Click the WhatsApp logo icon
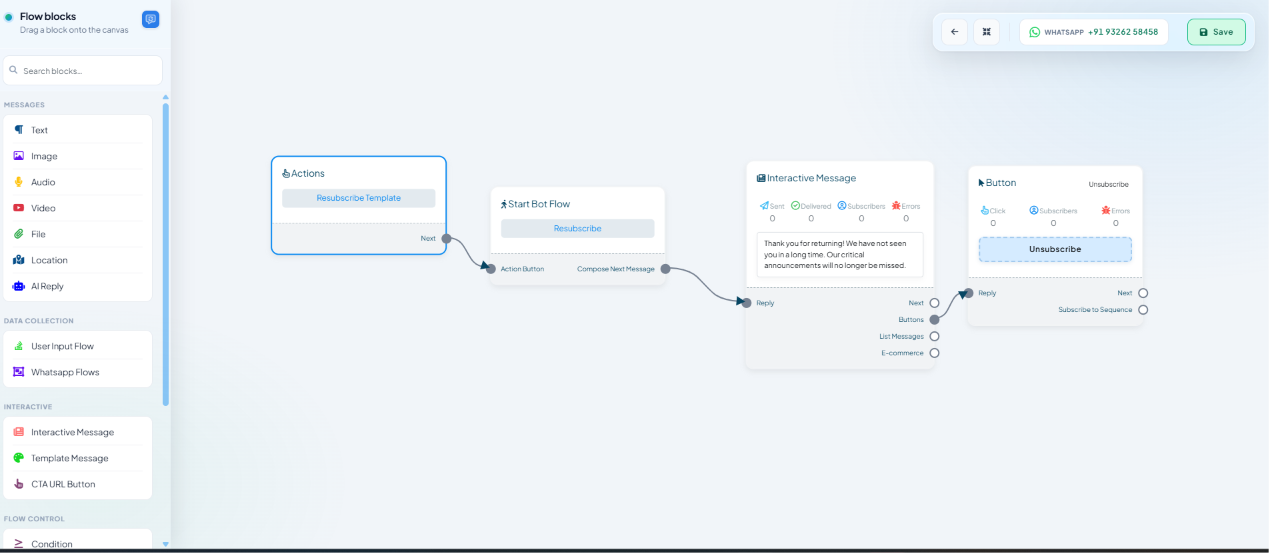1269x553 pixels. click(x=1034, y=32)
